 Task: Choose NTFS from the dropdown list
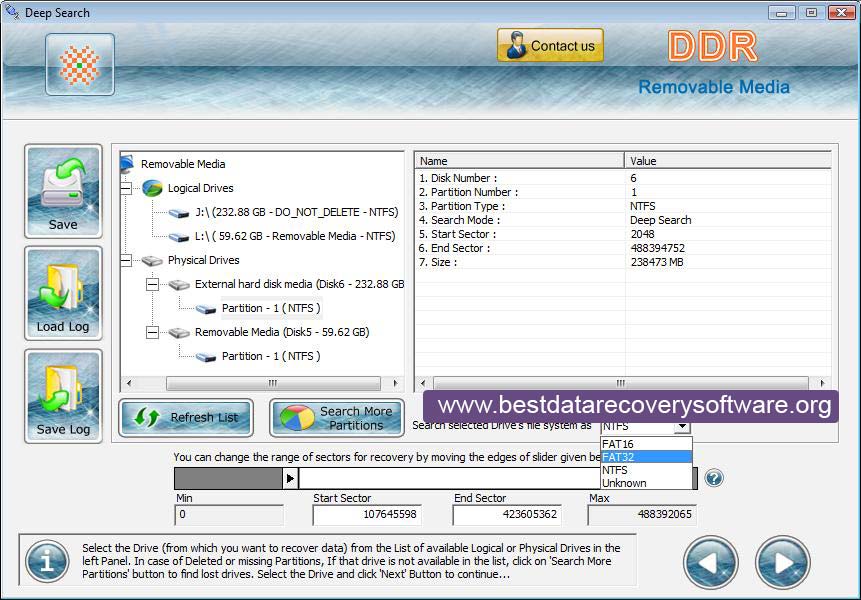click(x=646, y=470)
